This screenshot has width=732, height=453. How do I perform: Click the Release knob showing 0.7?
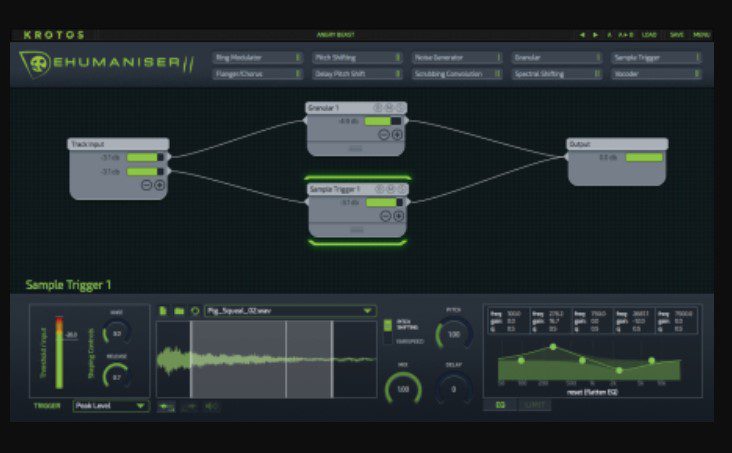(117, 377)
